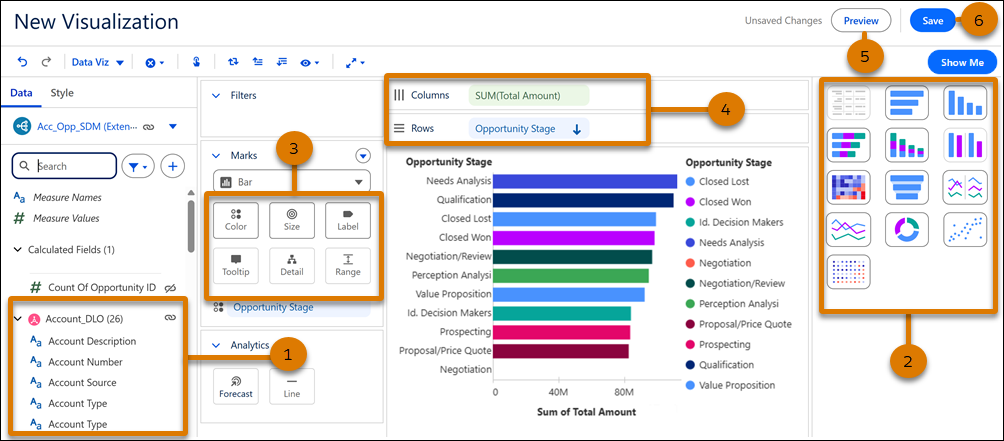The height and width of the screenshot is (441, 1004).
Task: Select the stacked horizontal bar chart type
Action: (848, 145)
